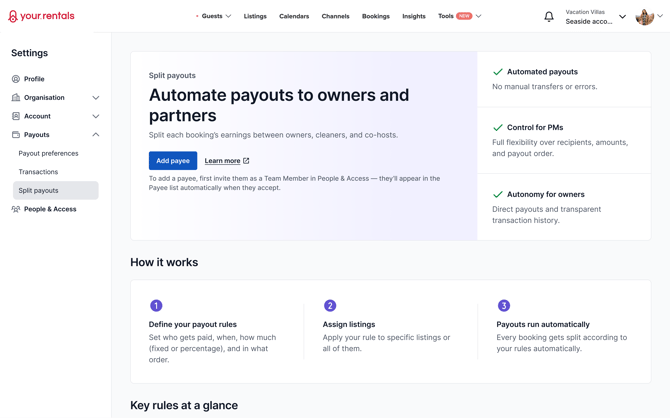Image resolution: width=670 pixels, height=418 pixels.
Task: Click the 'Control for PMs' heading
Action: (535, 127)
